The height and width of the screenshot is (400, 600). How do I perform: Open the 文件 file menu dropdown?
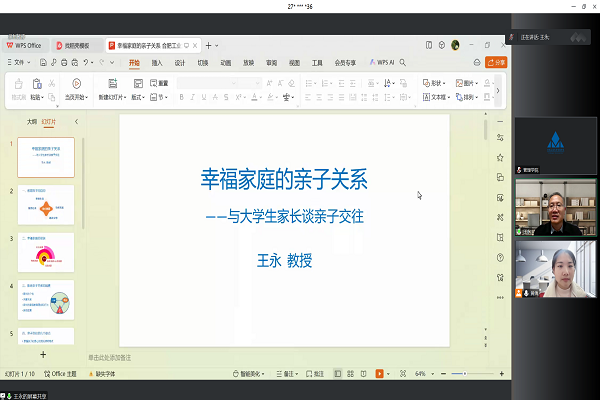click(x=20, y=62)
